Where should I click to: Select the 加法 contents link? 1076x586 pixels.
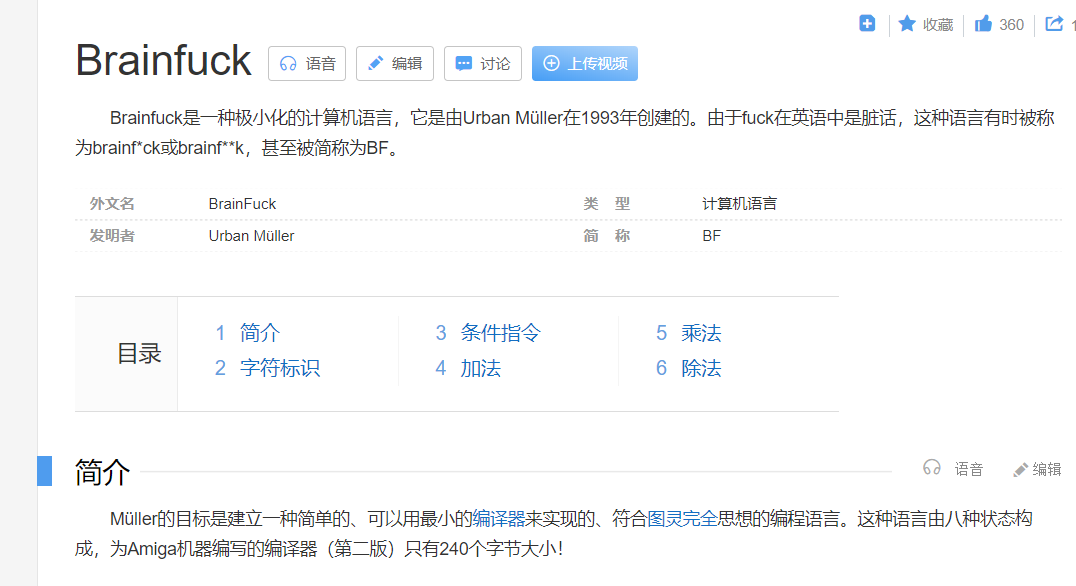481,368
